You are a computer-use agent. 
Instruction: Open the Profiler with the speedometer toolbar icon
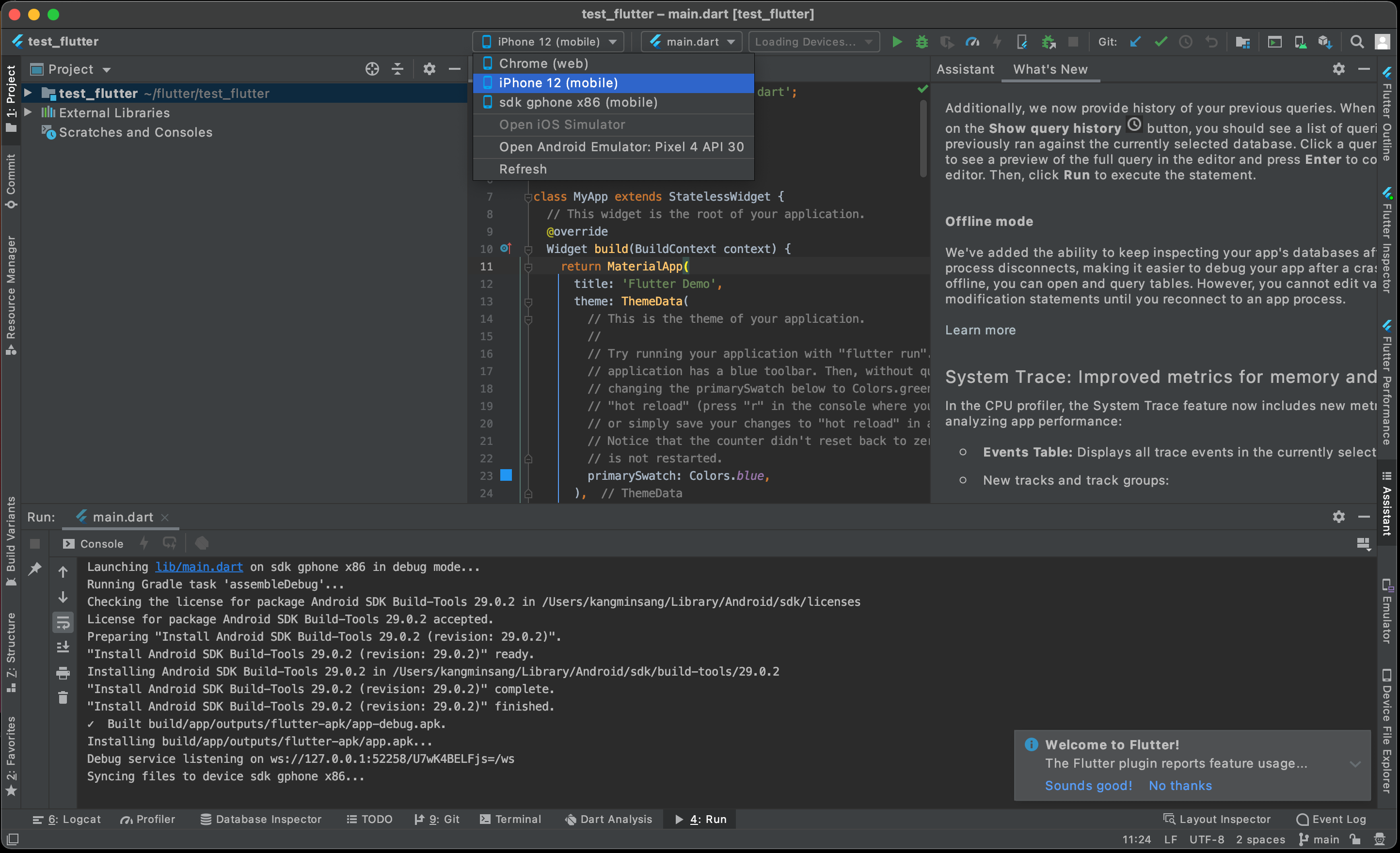(x=973, y=42)
